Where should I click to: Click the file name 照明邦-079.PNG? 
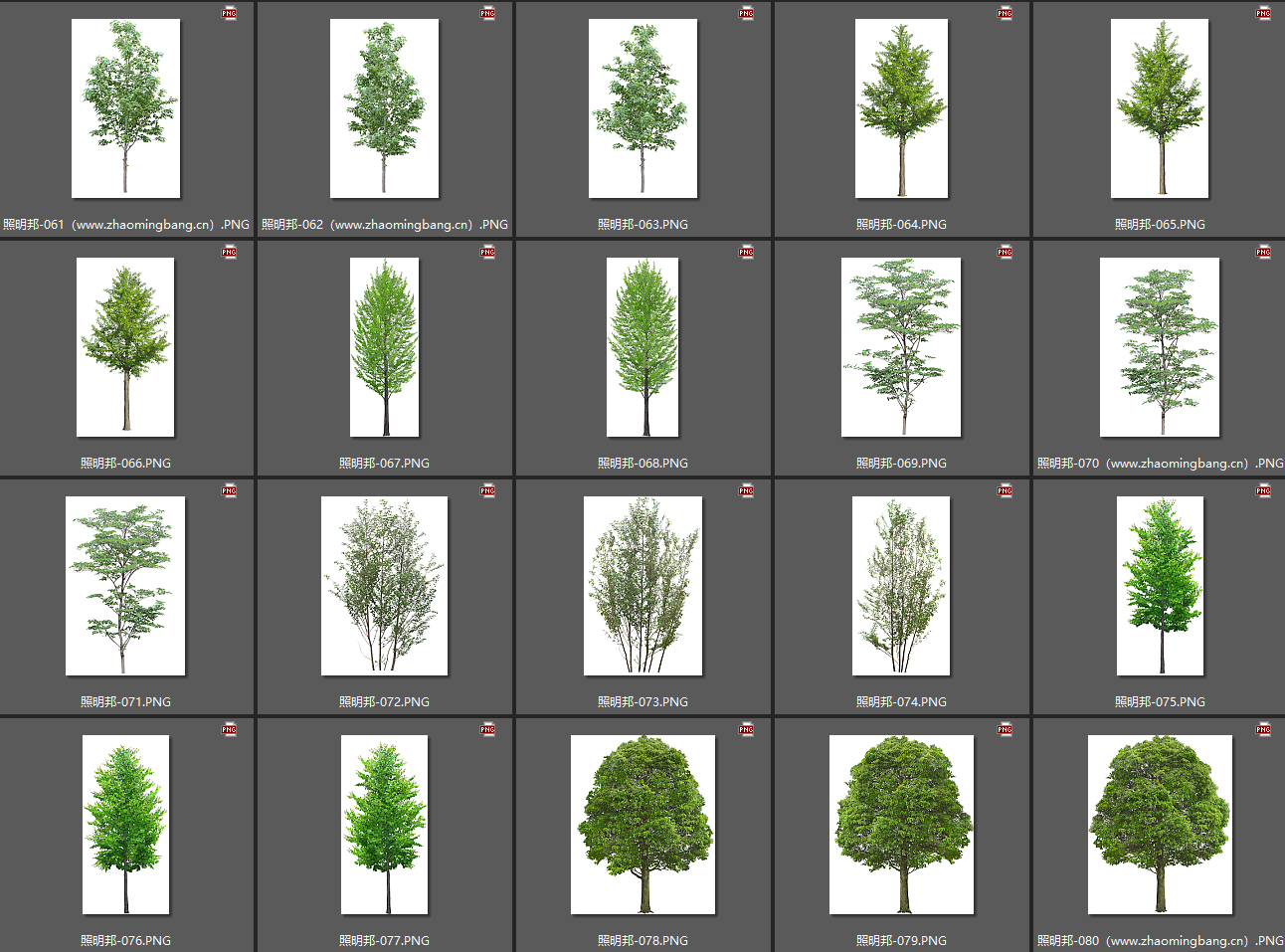901,941
